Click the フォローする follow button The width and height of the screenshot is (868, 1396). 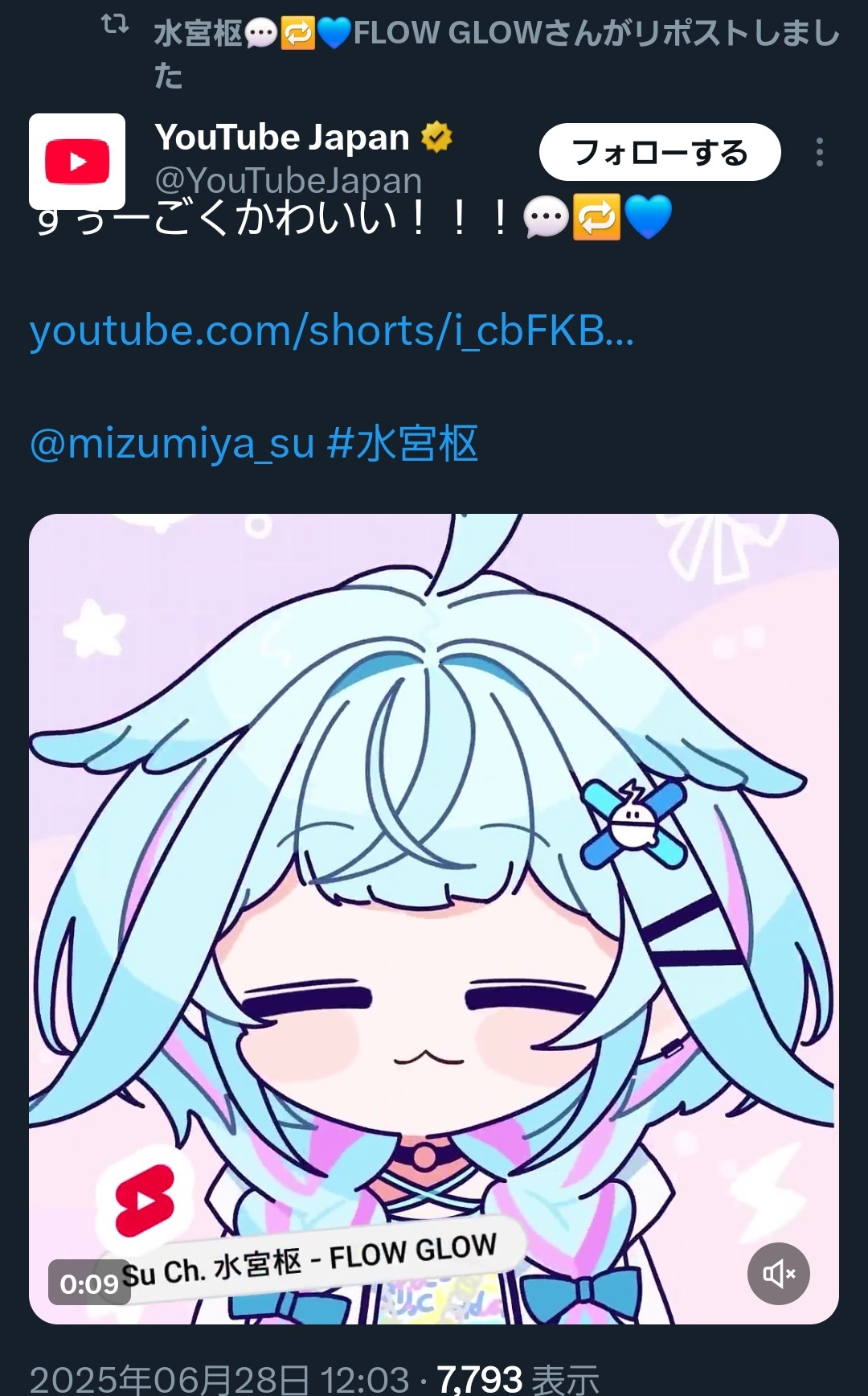point(660,152)
